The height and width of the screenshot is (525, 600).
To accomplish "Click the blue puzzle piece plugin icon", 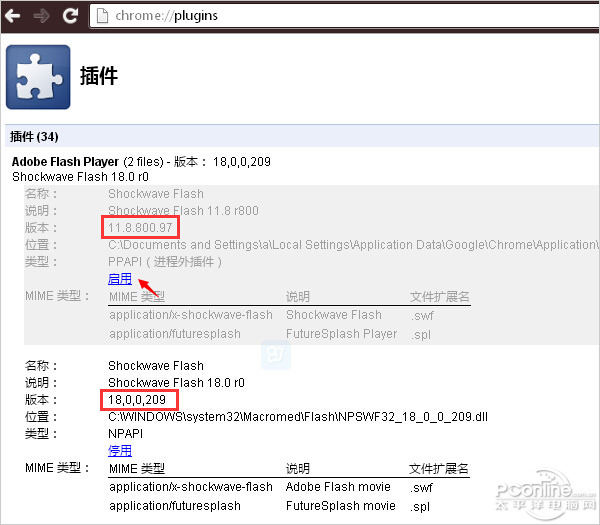I will coord(38,77).
